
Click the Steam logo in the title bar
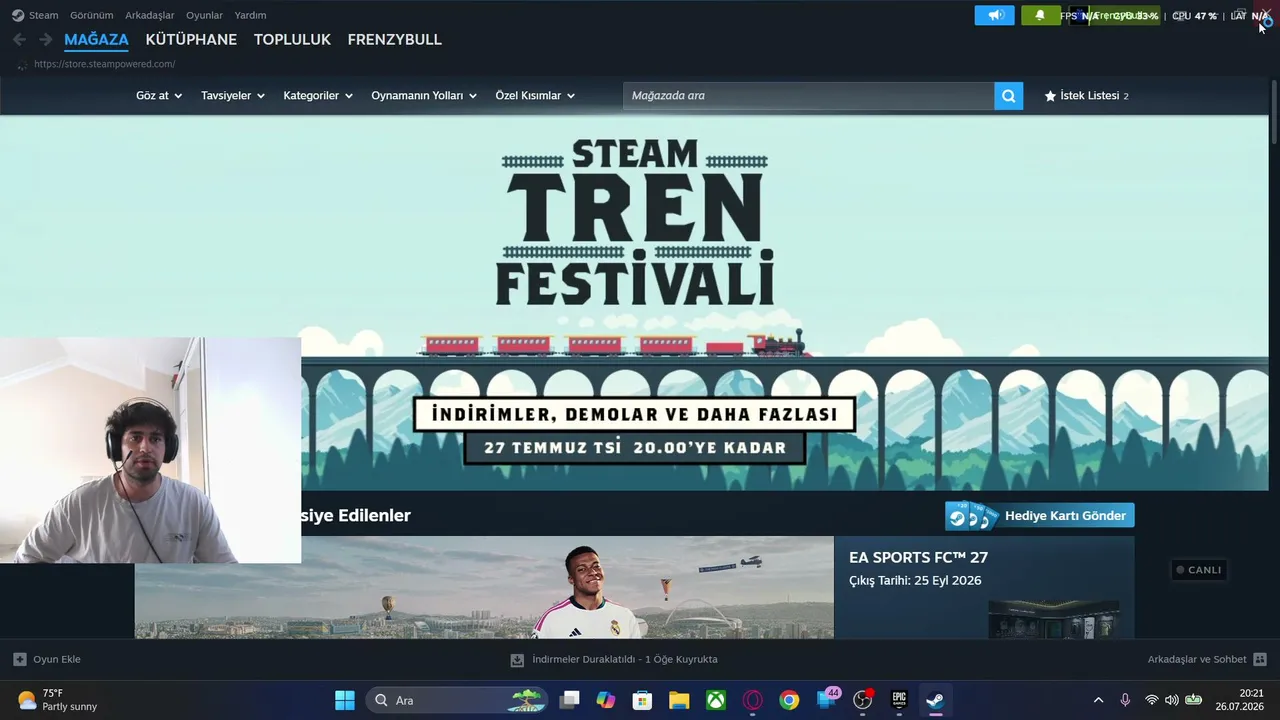pyautogui.click(x=18, y=15)
